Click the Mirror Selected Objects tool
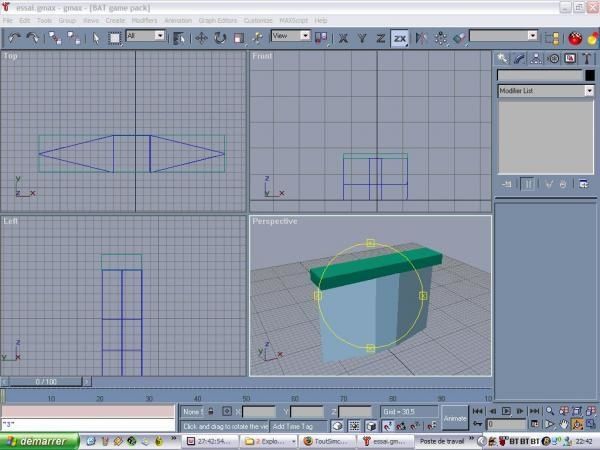Viewport: 600px width, 450px height. (x=421, y=38)
